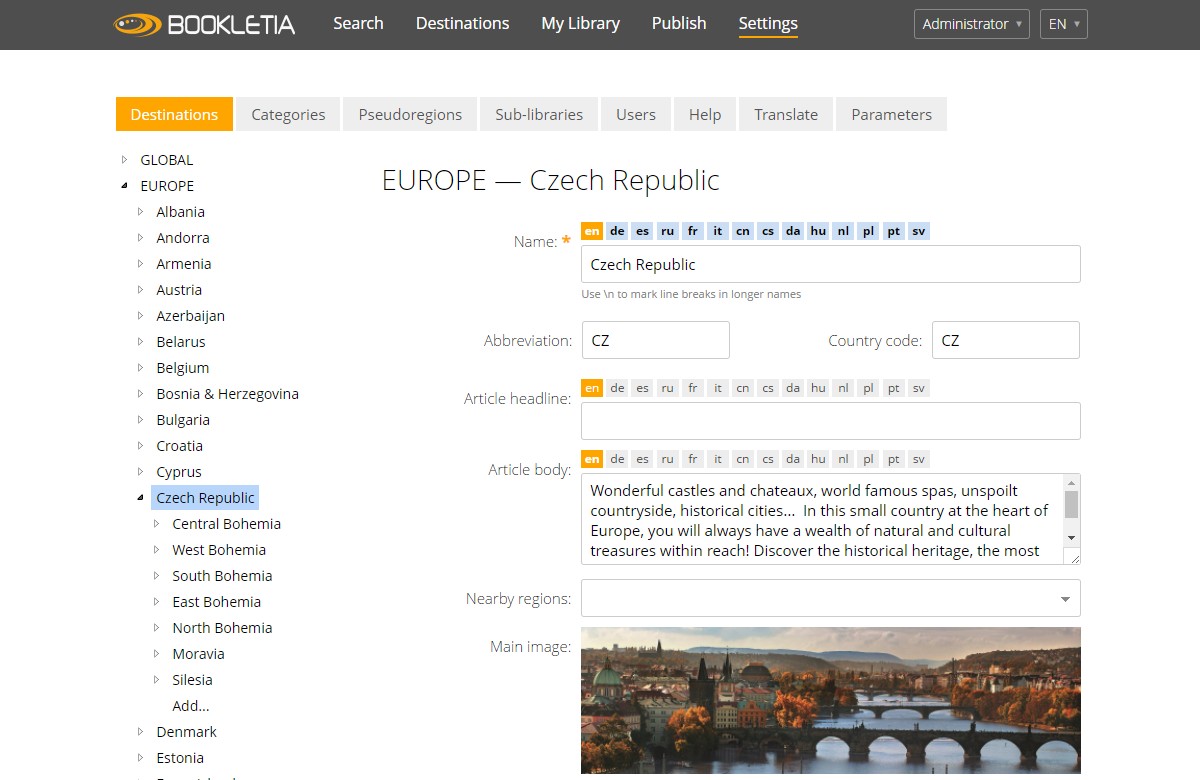Collapse the EUROPE tree node
The image size is (1200, 780).
pyautogui.click(x=124, y=186)
